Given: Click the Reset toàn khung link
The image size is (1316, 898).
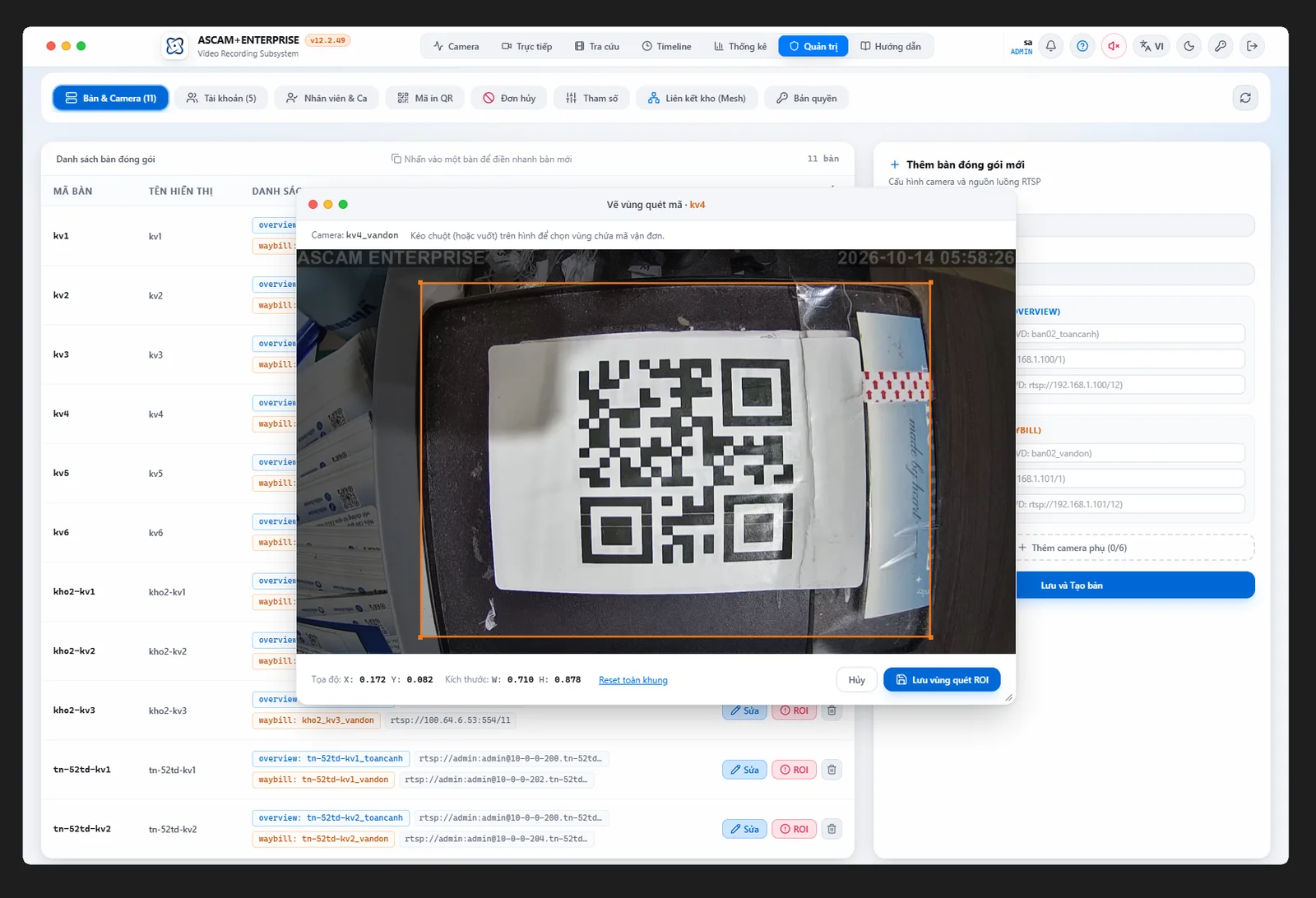Looking at the screenshot, I should point(633,680).
